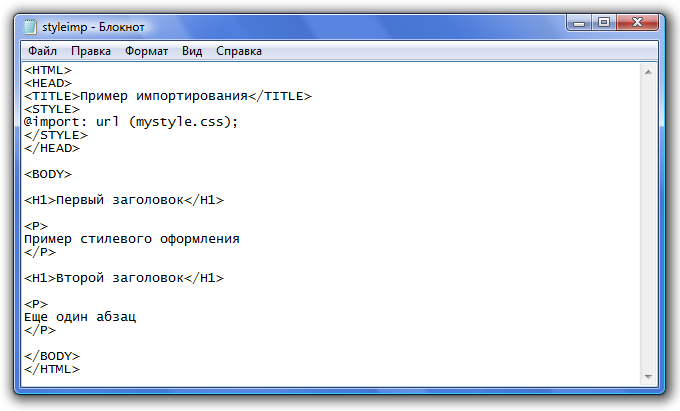Open the Файл menu
680x411 pixels.
tap(42, 51)
